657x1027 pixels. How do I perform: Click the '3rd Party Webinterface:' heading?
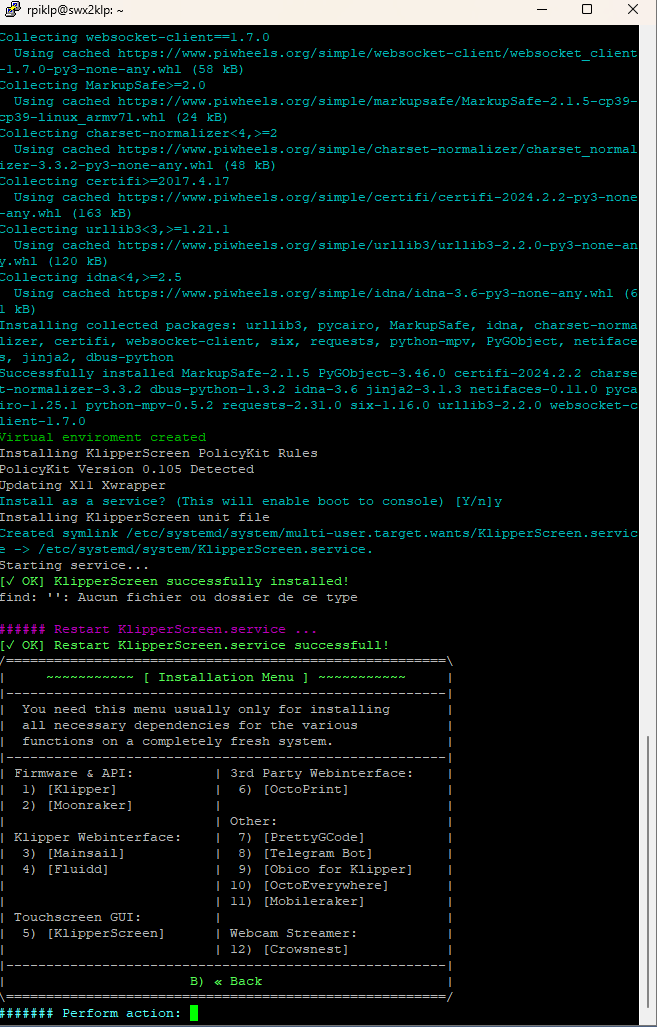coord(322,774)
